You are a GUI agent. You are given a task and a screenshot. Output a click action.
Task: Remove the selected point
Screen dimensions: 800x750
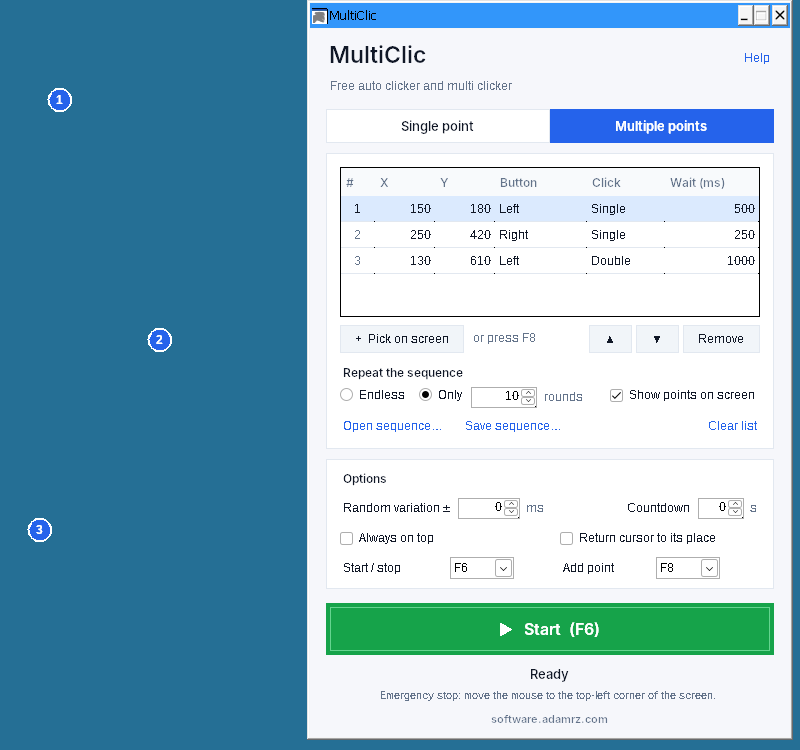point(721,339)
